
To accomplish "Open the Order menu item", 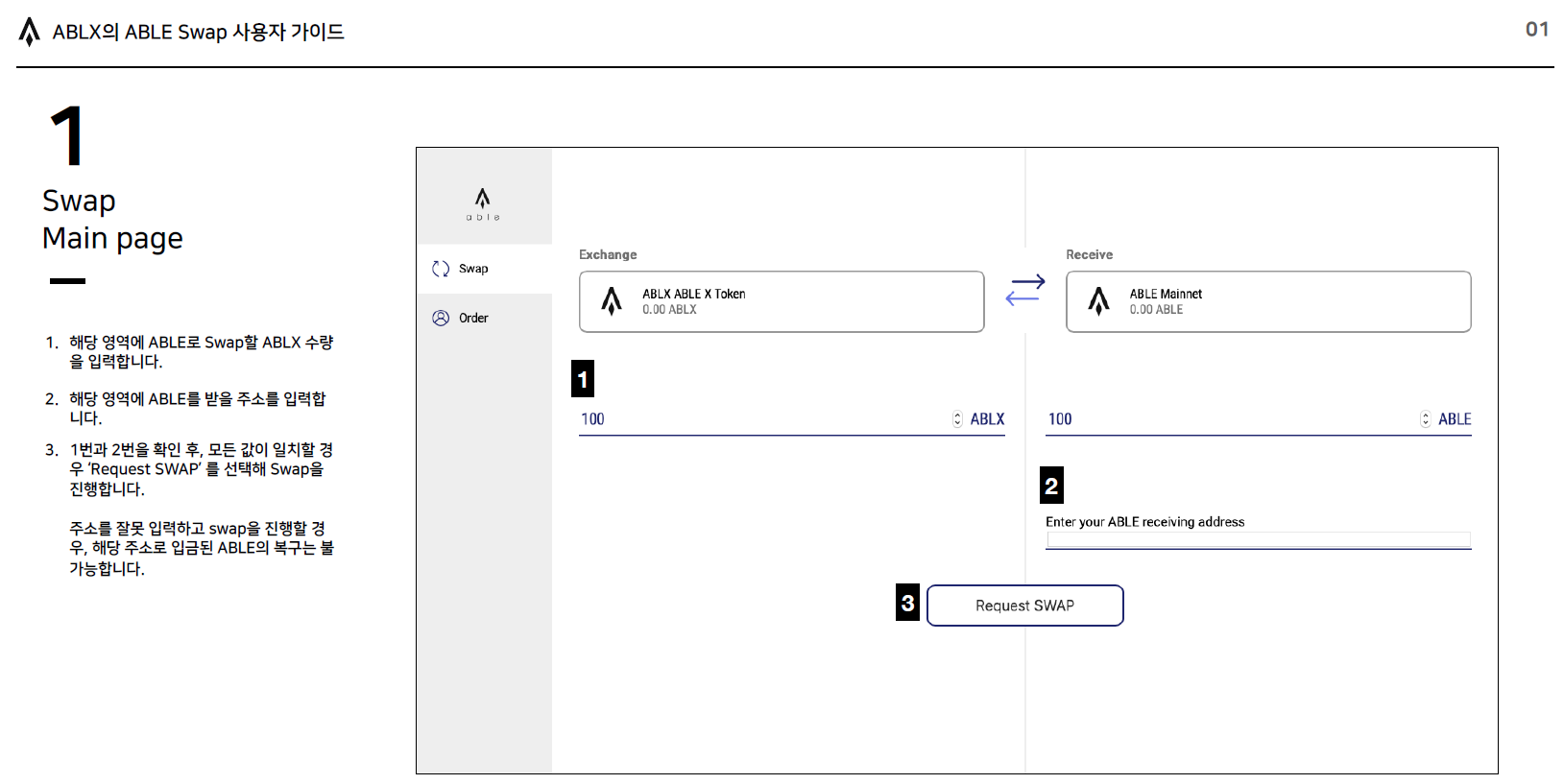I will (473, 319).
